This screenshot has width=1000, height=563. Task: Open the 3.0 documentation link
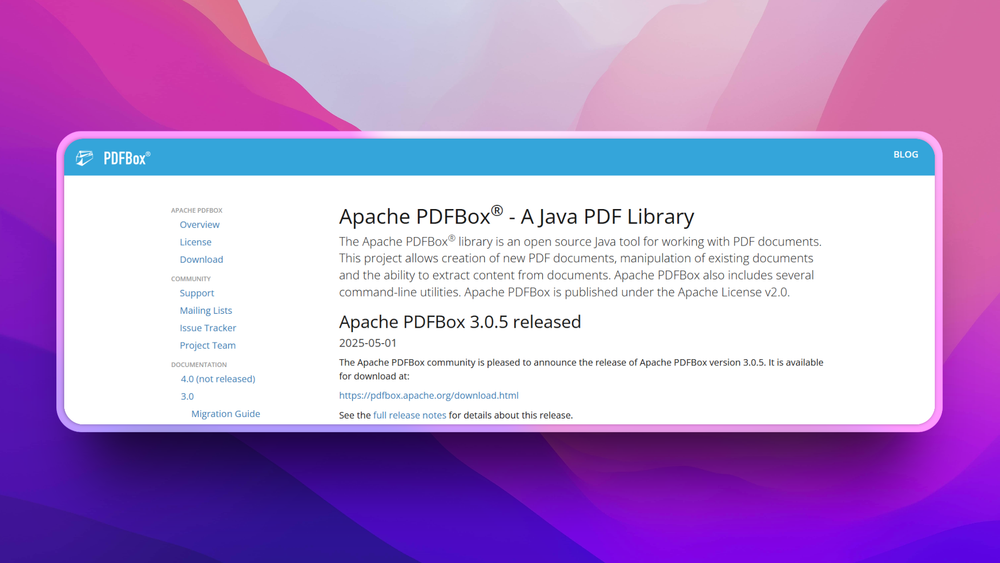[x=187, y=396]
